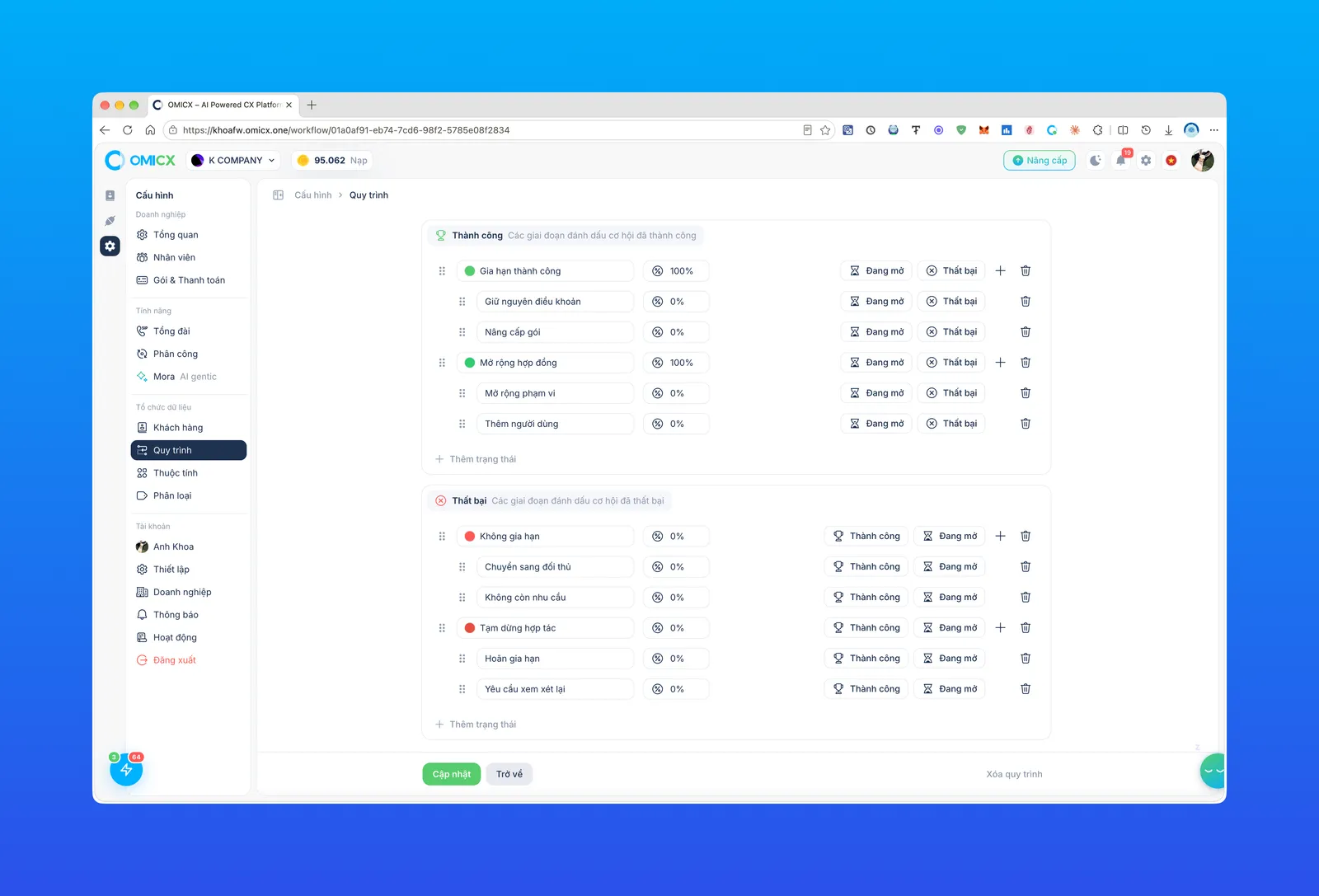The width and height of the screenshot is (1319, 896).
Task: Click Cấu hình in the breadcrumb
Action: click(x=313, y=195)
